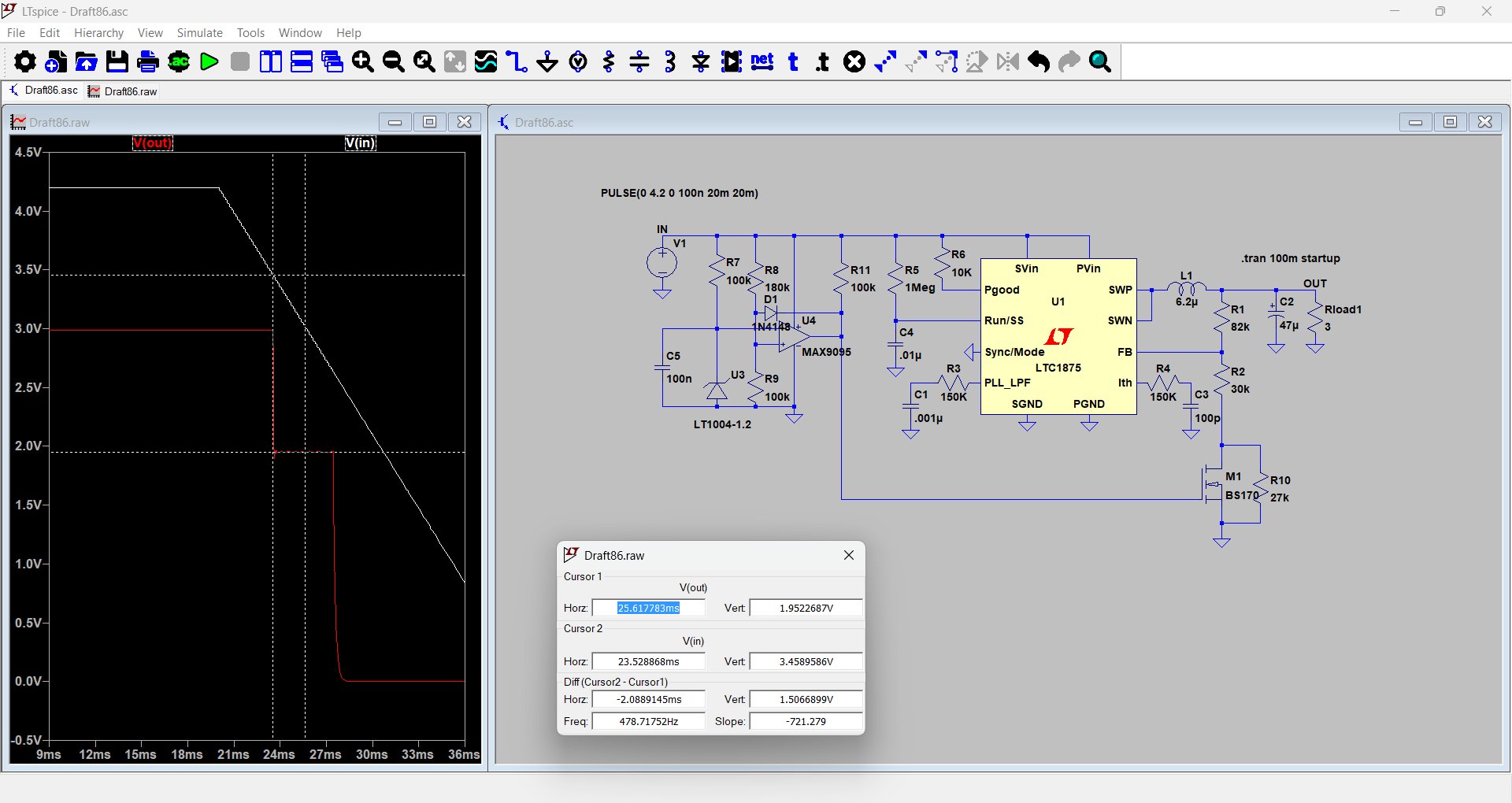
Task: Select the Draw Wire tool
Action: (517, 61)
